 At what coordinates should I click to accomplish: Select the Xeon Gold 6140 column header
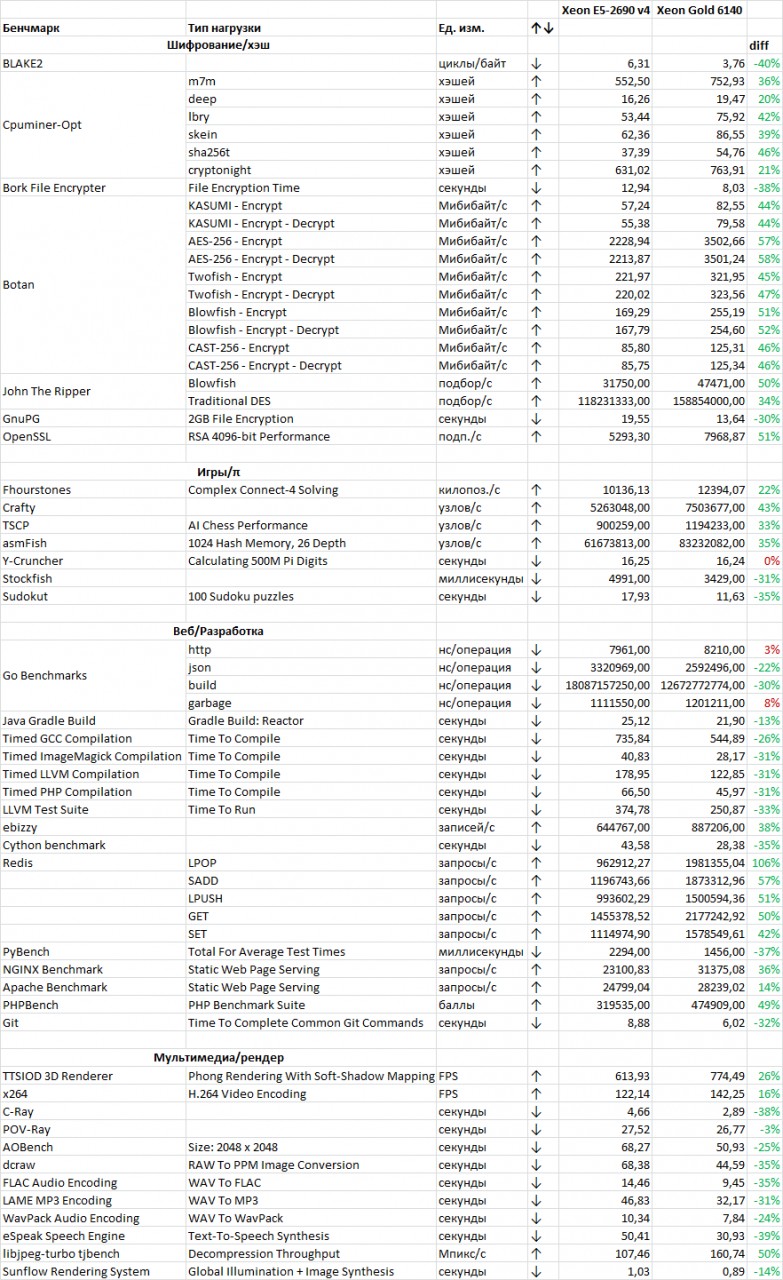(x=699, y=9)
